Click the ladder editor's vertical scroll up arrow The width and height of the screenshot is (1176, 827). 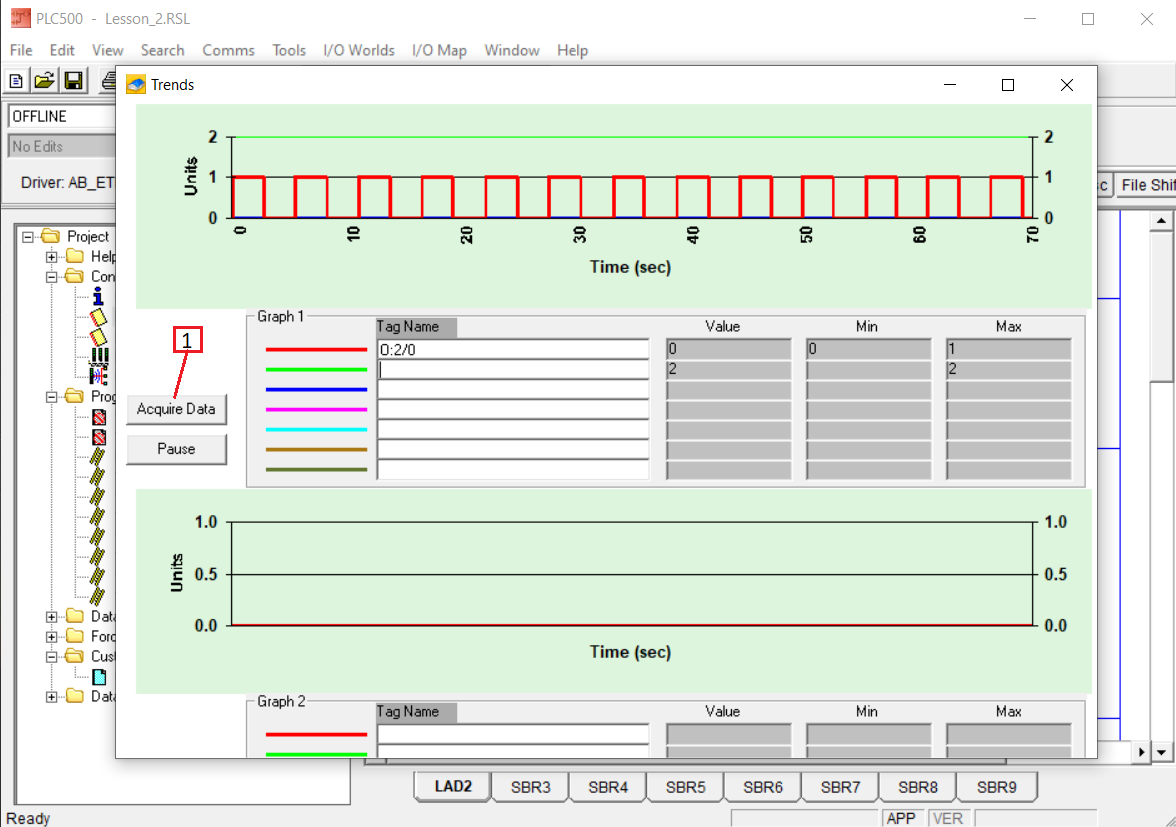pos(1161,220)
